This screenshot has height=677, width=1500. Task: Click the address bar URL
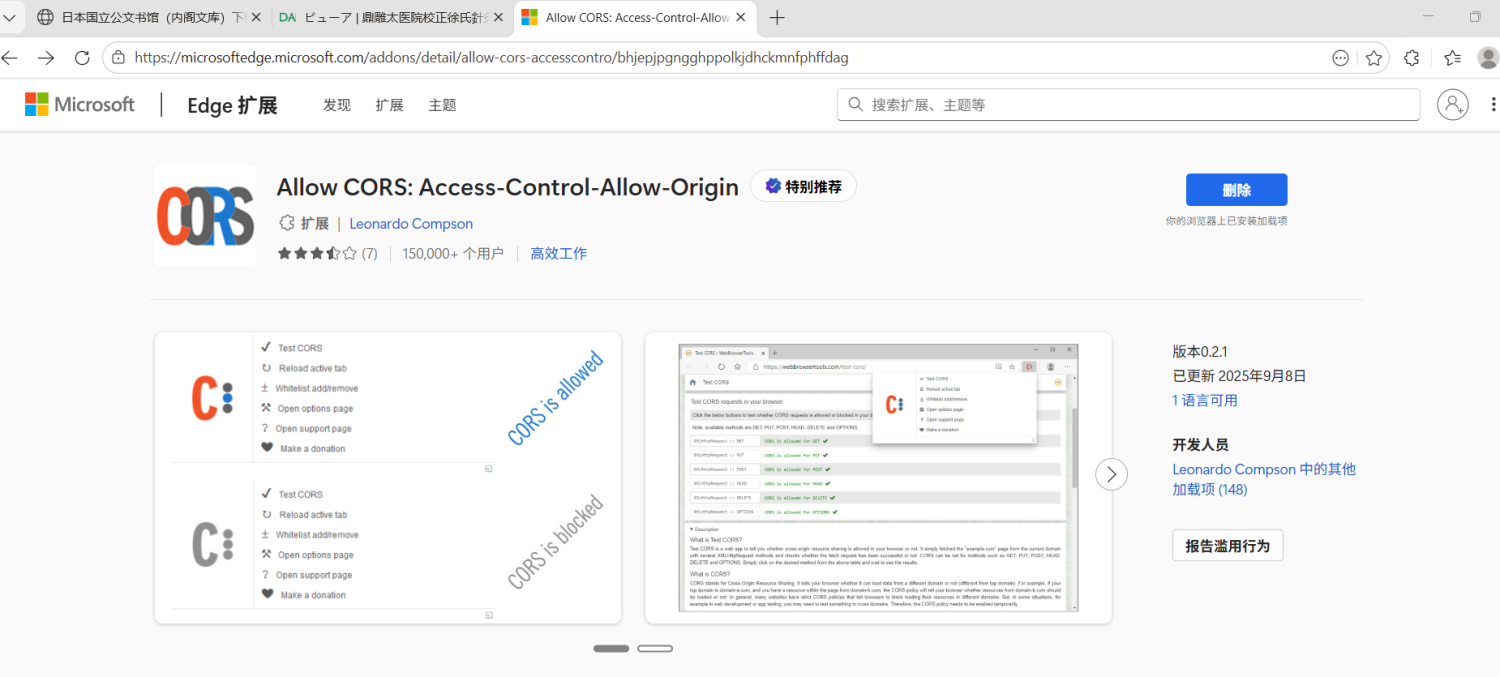point(491,58)
